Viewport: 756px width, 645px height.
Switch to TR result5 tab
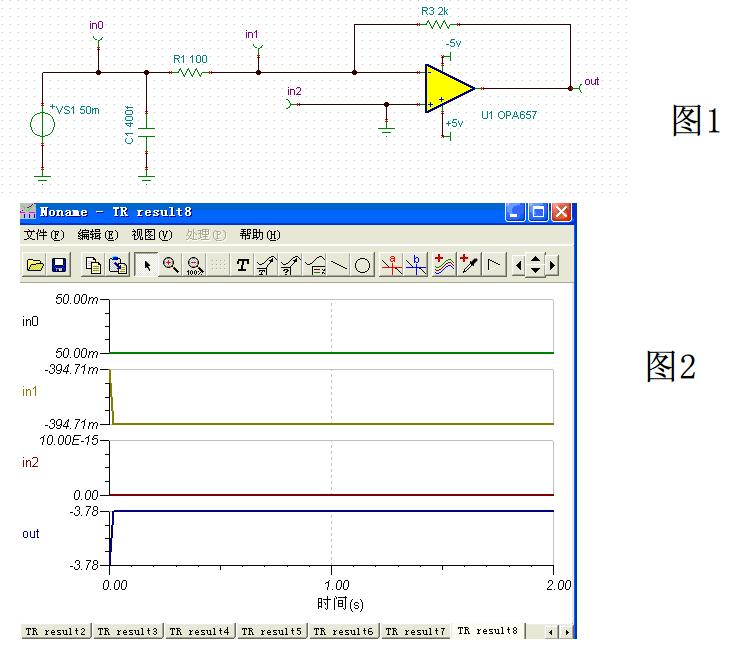point(271,632)
